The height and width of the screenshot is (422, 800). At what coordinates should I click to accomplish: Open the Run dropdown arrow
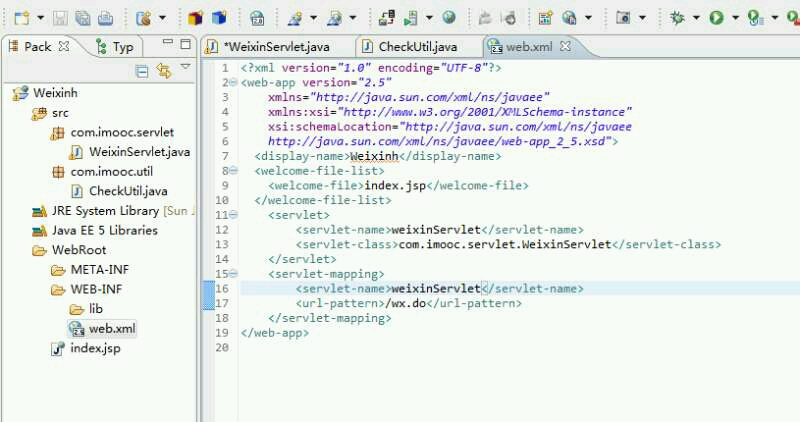[735, 18]
